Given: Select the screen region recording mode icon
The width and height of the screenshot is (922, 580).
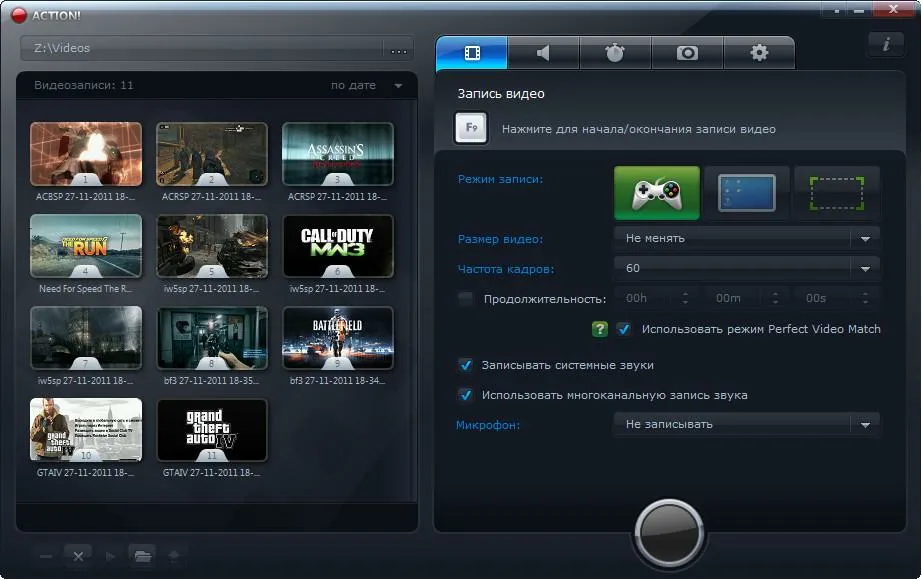Looking at the screenshot, I should pyautogui.click(x=836, y=192).
